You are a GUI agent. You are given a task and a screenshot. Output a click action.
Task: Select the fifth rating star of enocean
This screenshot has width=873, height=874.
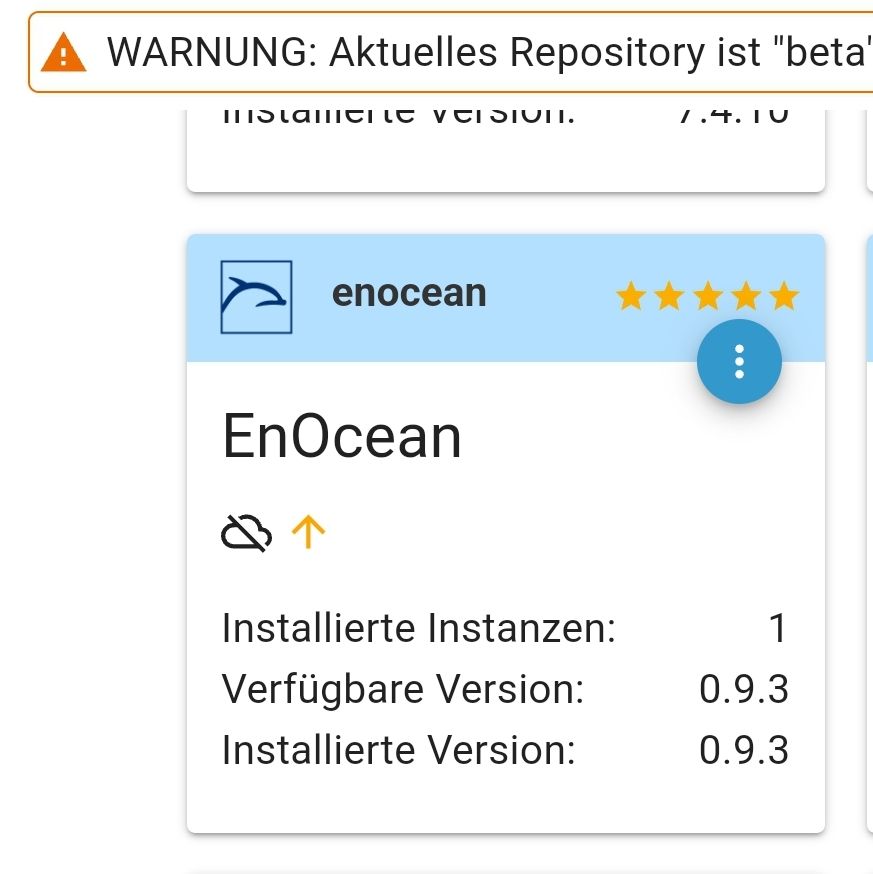tap(784, 295)
